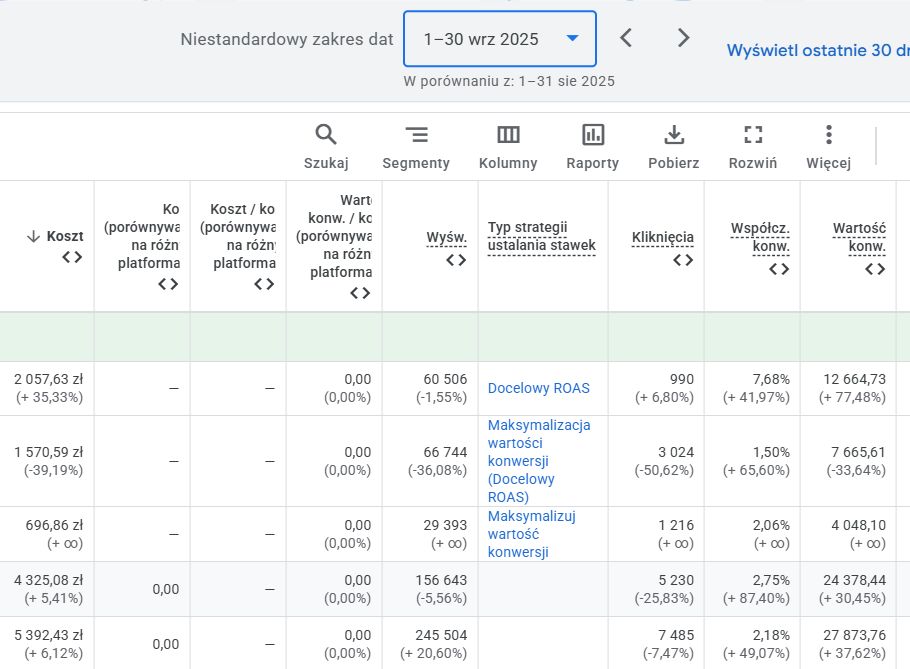The image size is (910, 669).
Task: Click the Pobierz download icon
Action: (673, 147)
